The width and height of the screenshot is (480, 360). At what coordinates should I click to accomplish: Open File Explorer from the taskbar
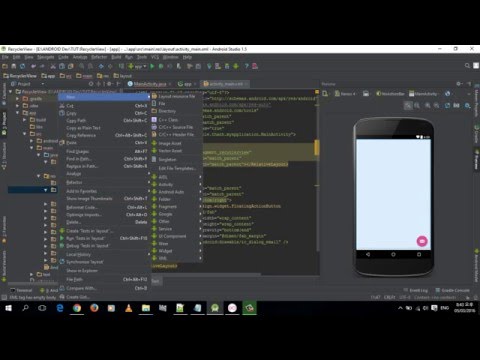click(x=146, y=308)
